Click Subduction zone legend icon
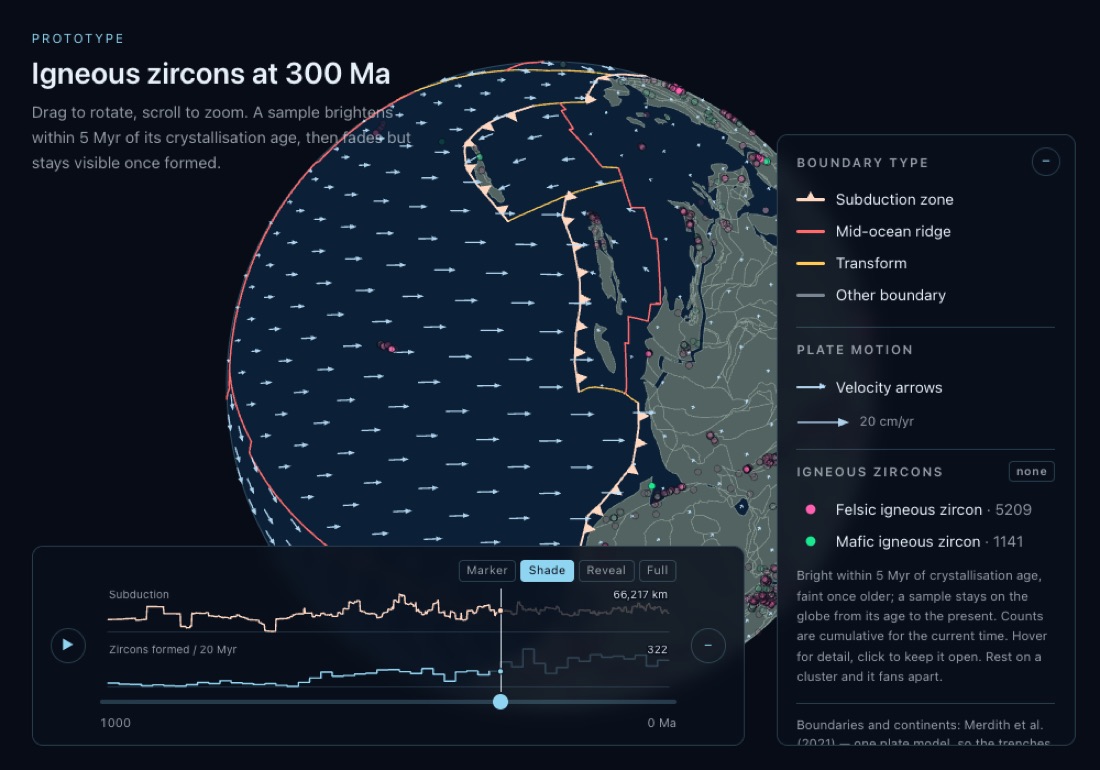 810,198
